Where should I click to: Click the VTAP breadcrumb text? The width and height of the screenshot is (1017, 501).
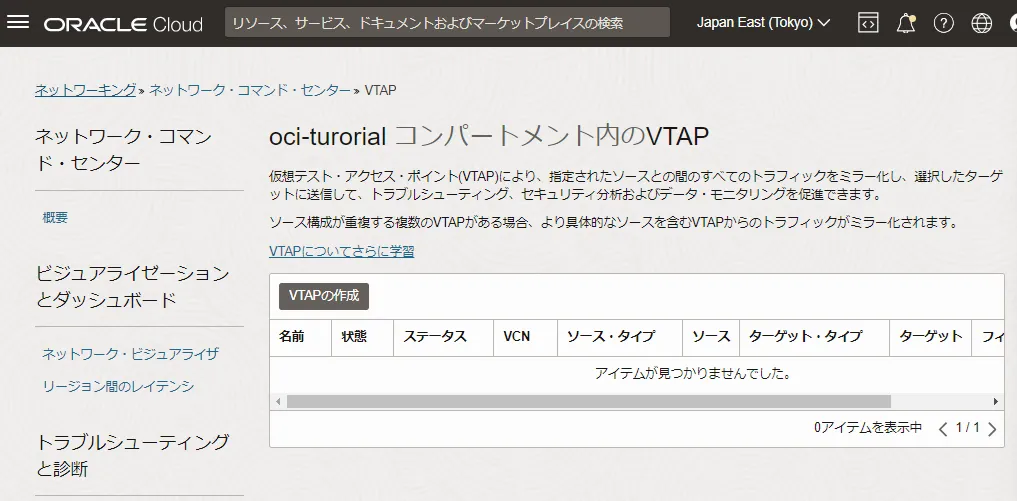click(x=380, y=90)
